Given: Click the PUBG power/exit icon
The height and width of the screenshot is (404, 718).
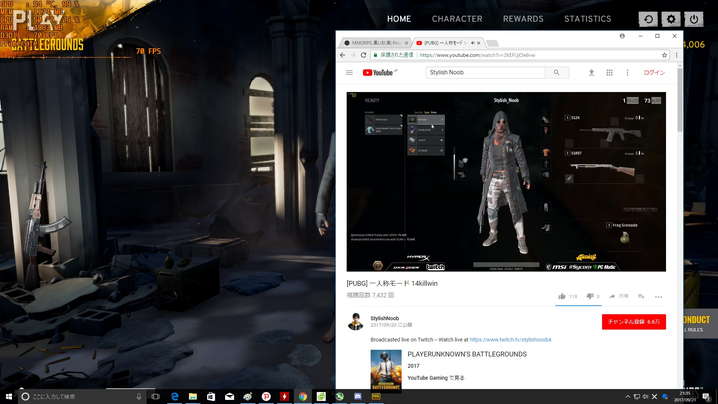Looking at the screenshot, I should [x=694, y=19].
